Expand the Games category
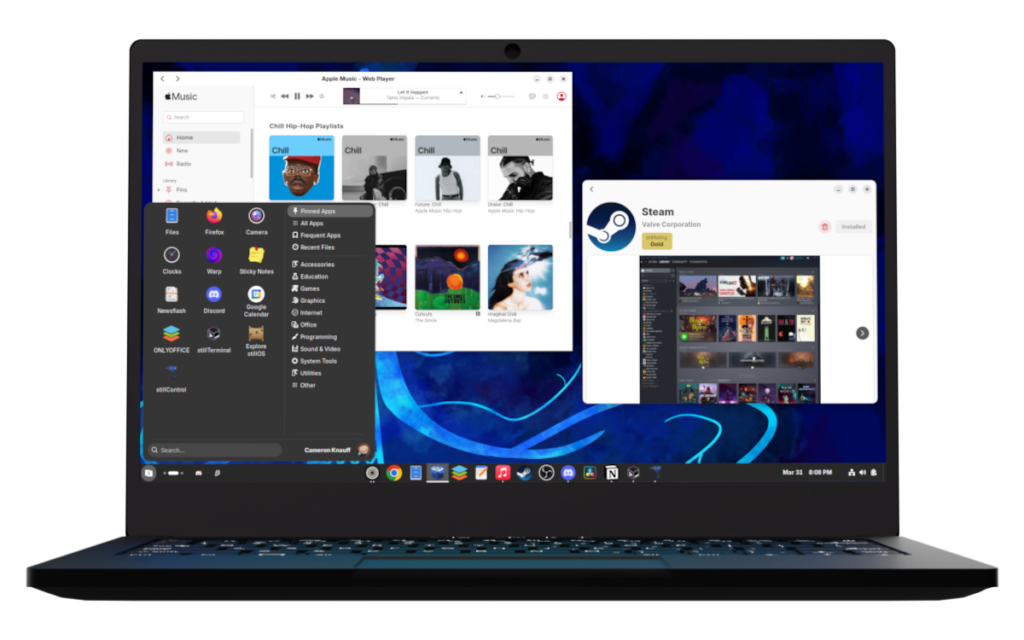The height and width of the screenshot is (640, 1024). [x=309, y=288]
